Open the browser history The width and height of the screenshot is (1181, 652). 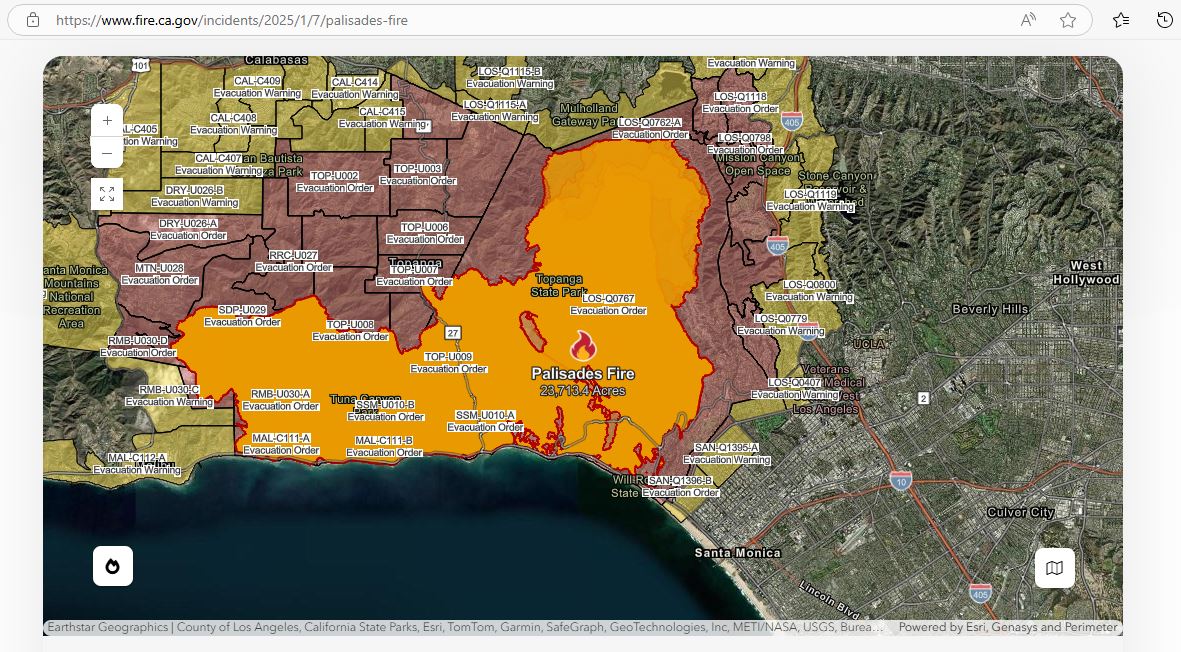(1164, 20)
